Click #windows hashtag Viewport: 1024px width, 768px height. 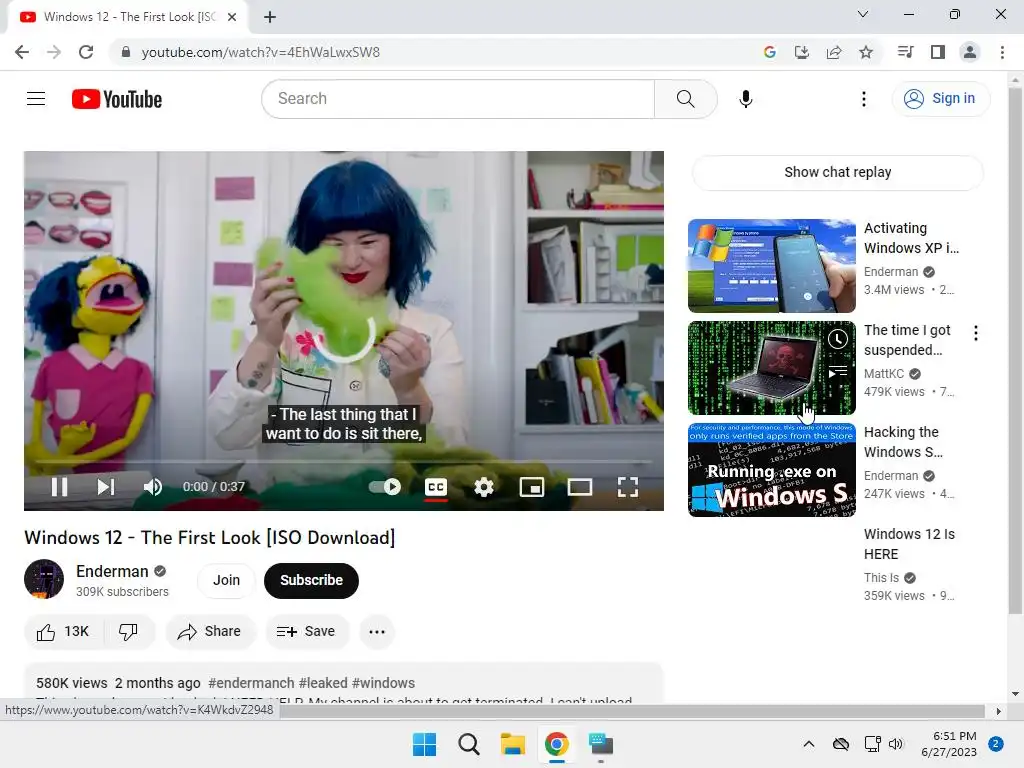(383, 683)
